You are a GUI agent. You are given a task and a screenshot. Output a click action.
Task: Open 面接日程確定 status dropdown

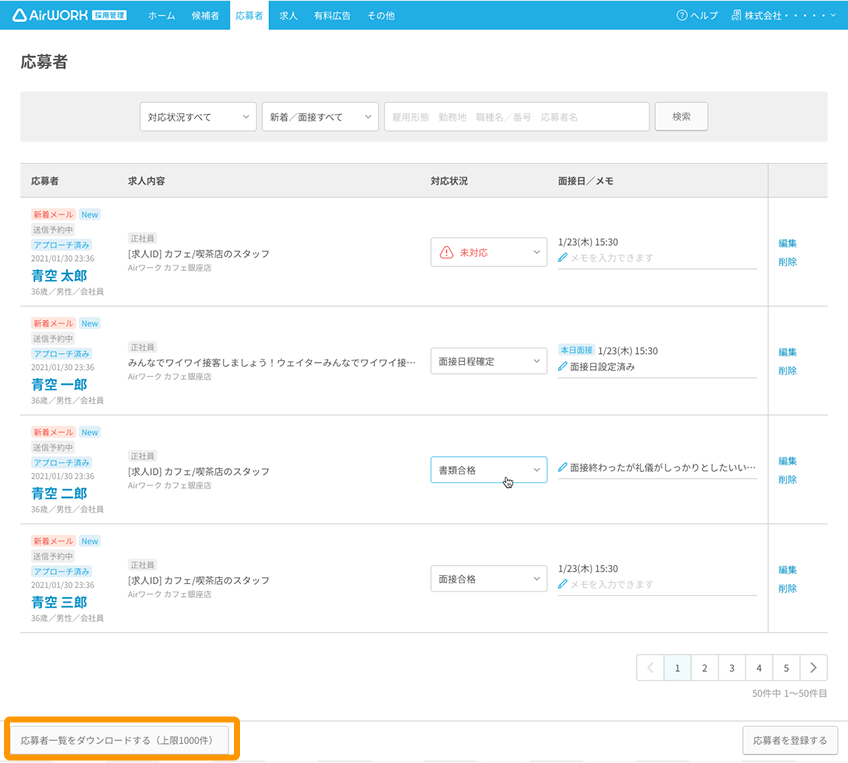pos(489,361)
